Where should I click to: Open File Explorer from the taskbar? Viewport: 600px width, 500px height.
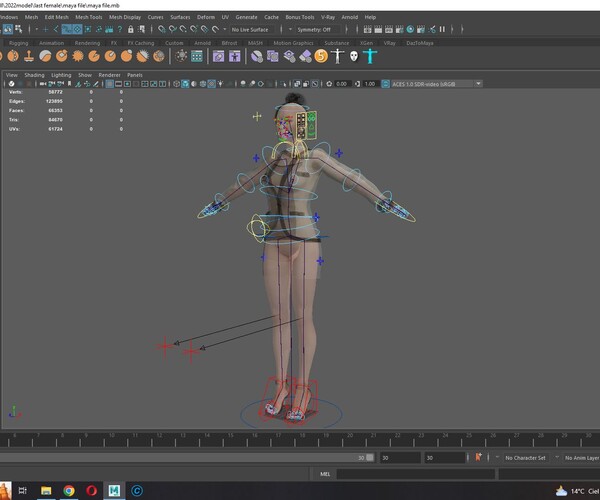[x=46, y=490]
